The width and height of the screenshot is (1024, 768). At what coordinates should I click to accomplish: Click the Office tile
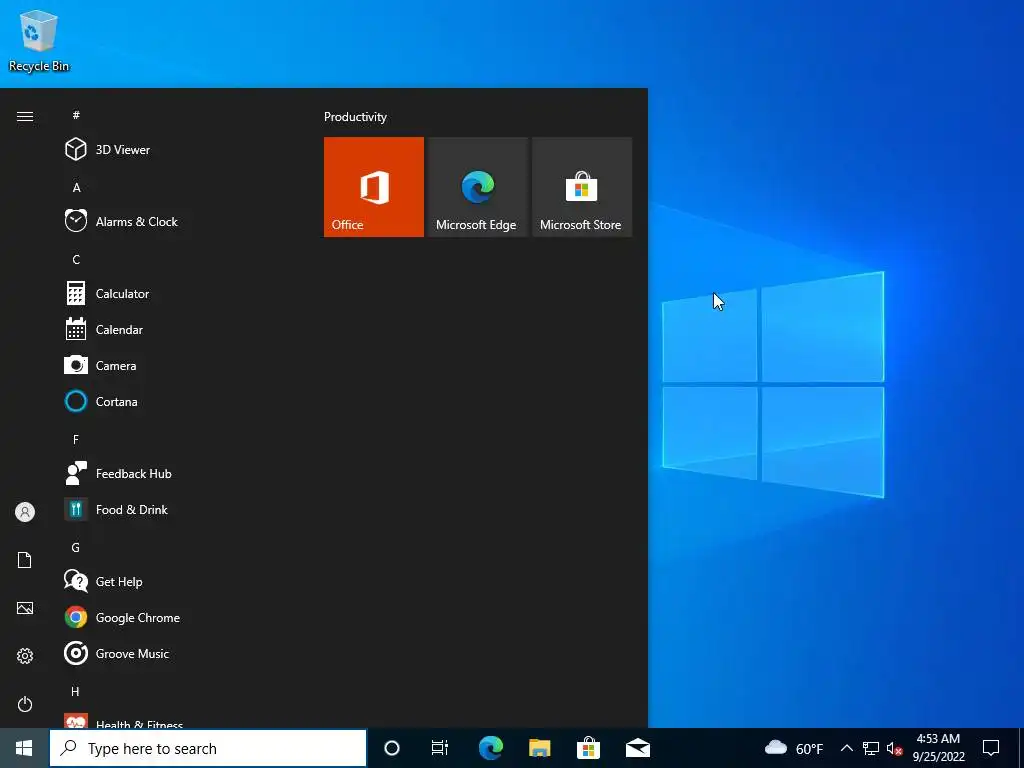tap(374, 187)
